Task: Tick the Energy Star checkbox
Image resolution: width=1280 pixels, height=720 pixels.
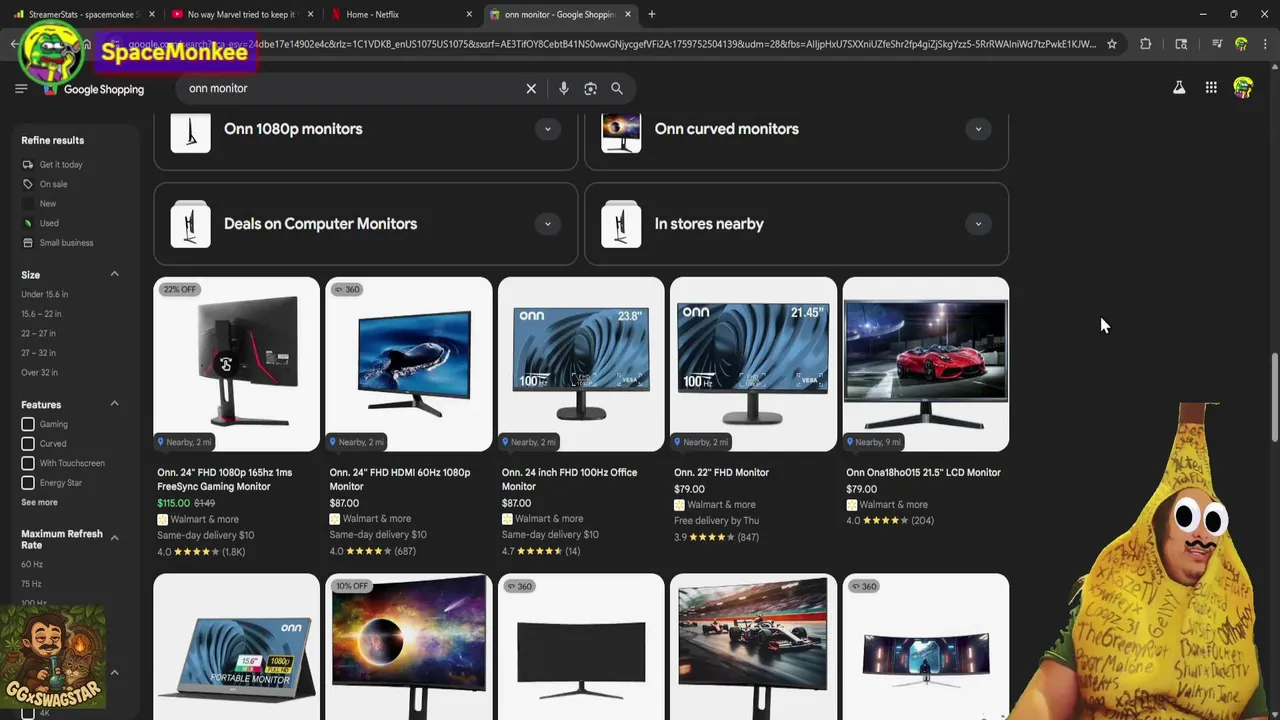Action: pyautogui.click(x=28, y=483)
